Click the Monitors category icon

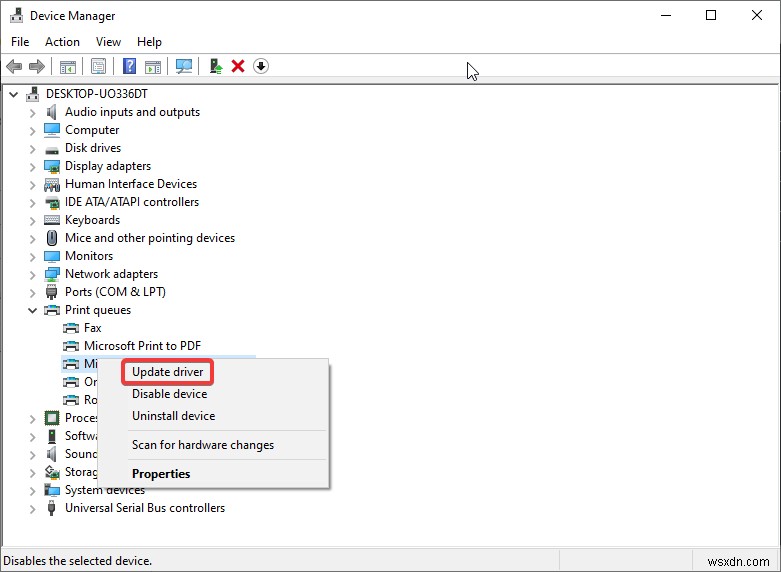click(x=52, y=256)
